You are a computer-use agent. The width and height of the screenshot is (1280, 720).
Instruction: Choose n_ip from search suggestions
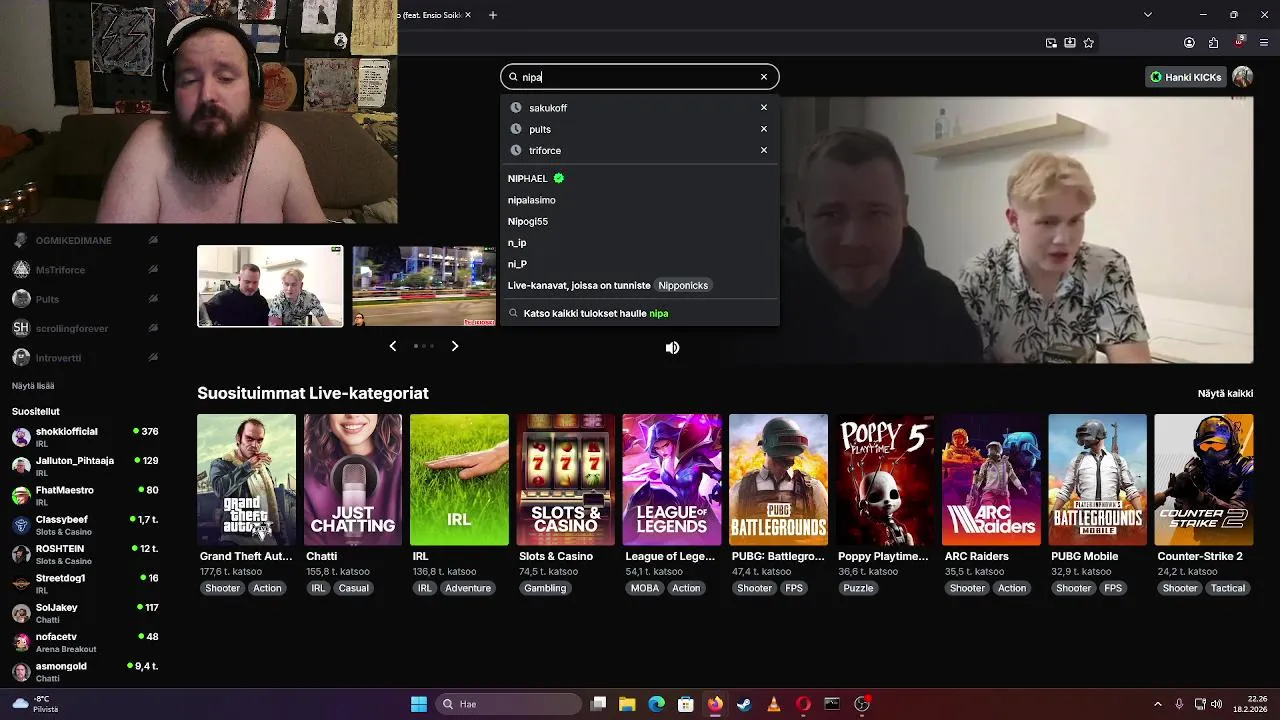tap(517, 243)
